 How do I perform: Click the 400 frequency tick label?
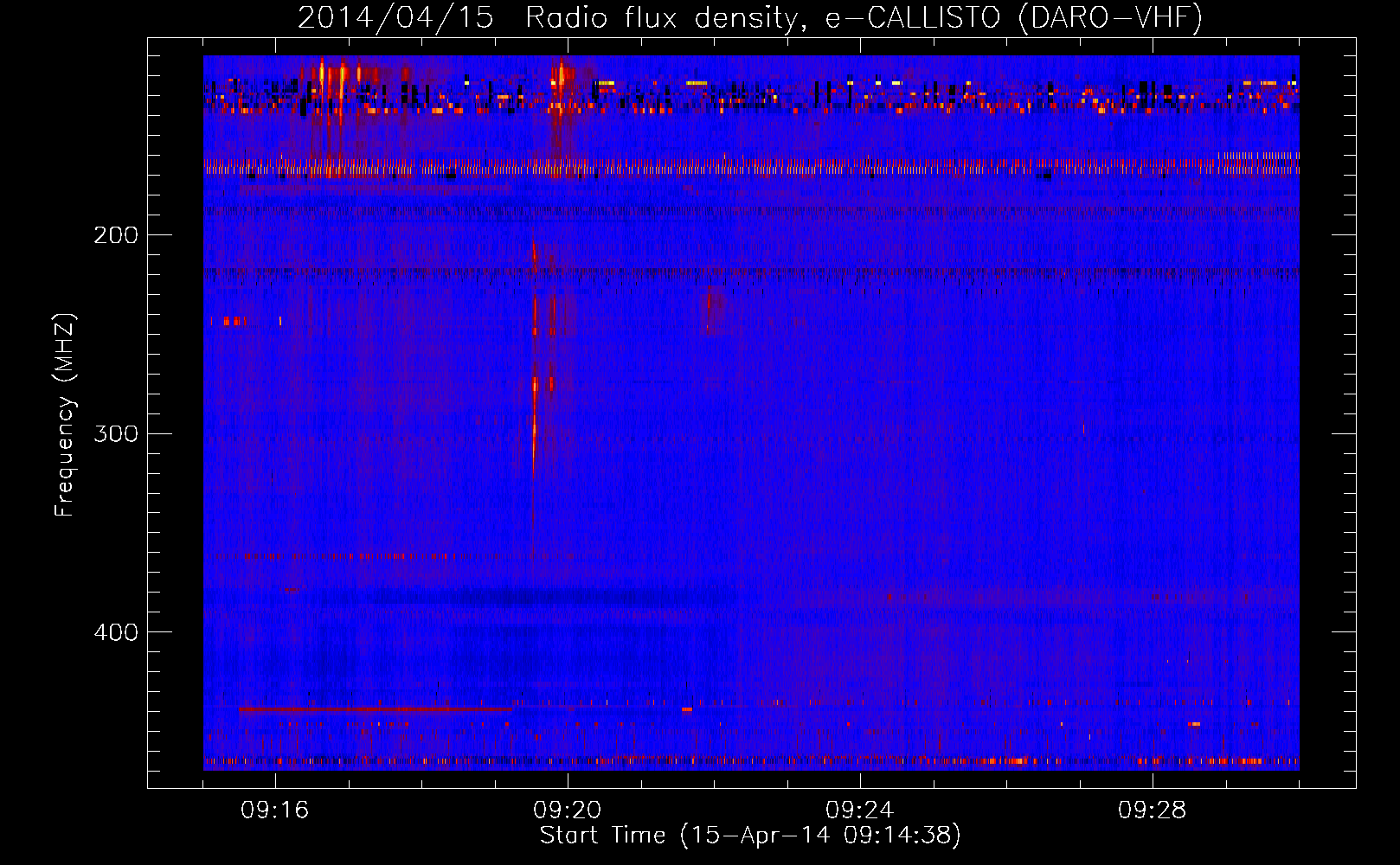tap(116, 632)
